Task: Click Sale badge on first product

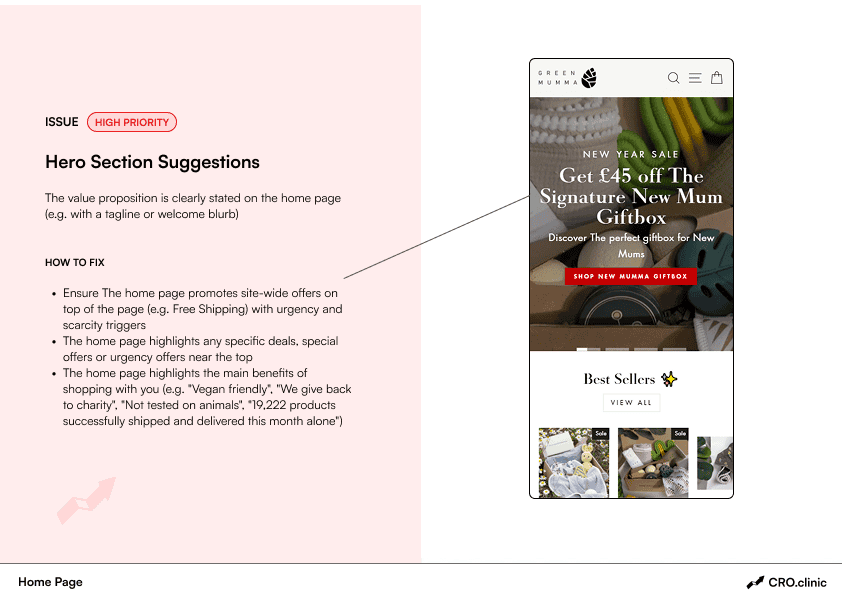Action: pyautogui.click(x=600, y=434)
